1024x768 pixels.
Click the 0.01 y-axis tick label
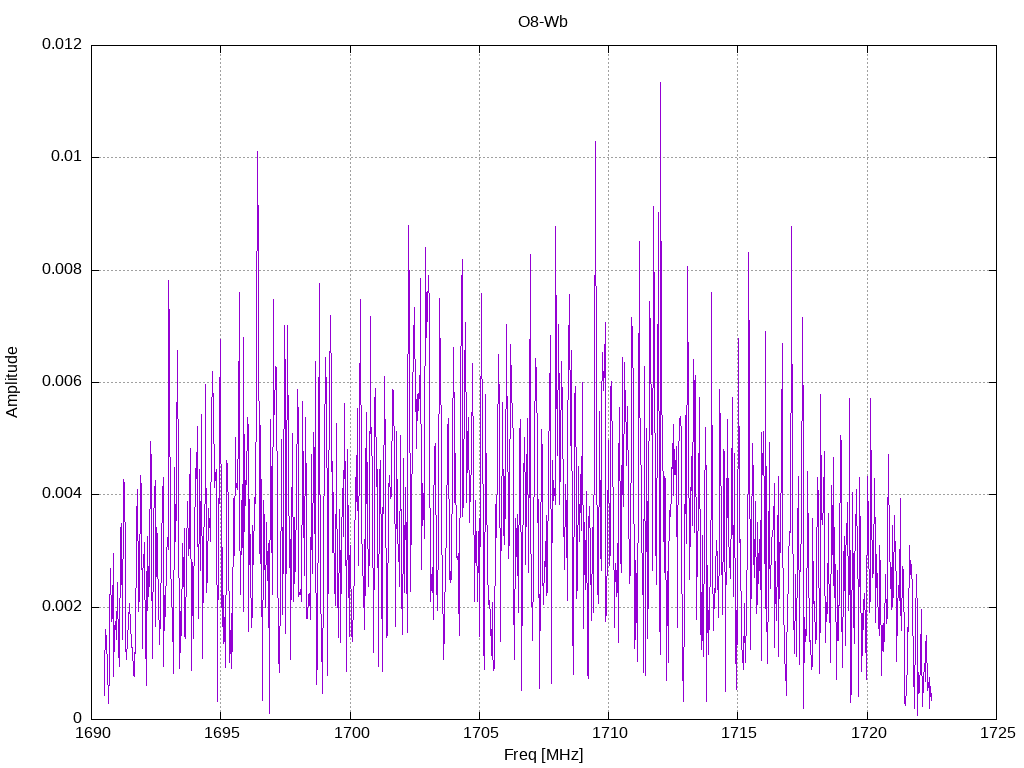pyautogui.click(x=67, y=156)
